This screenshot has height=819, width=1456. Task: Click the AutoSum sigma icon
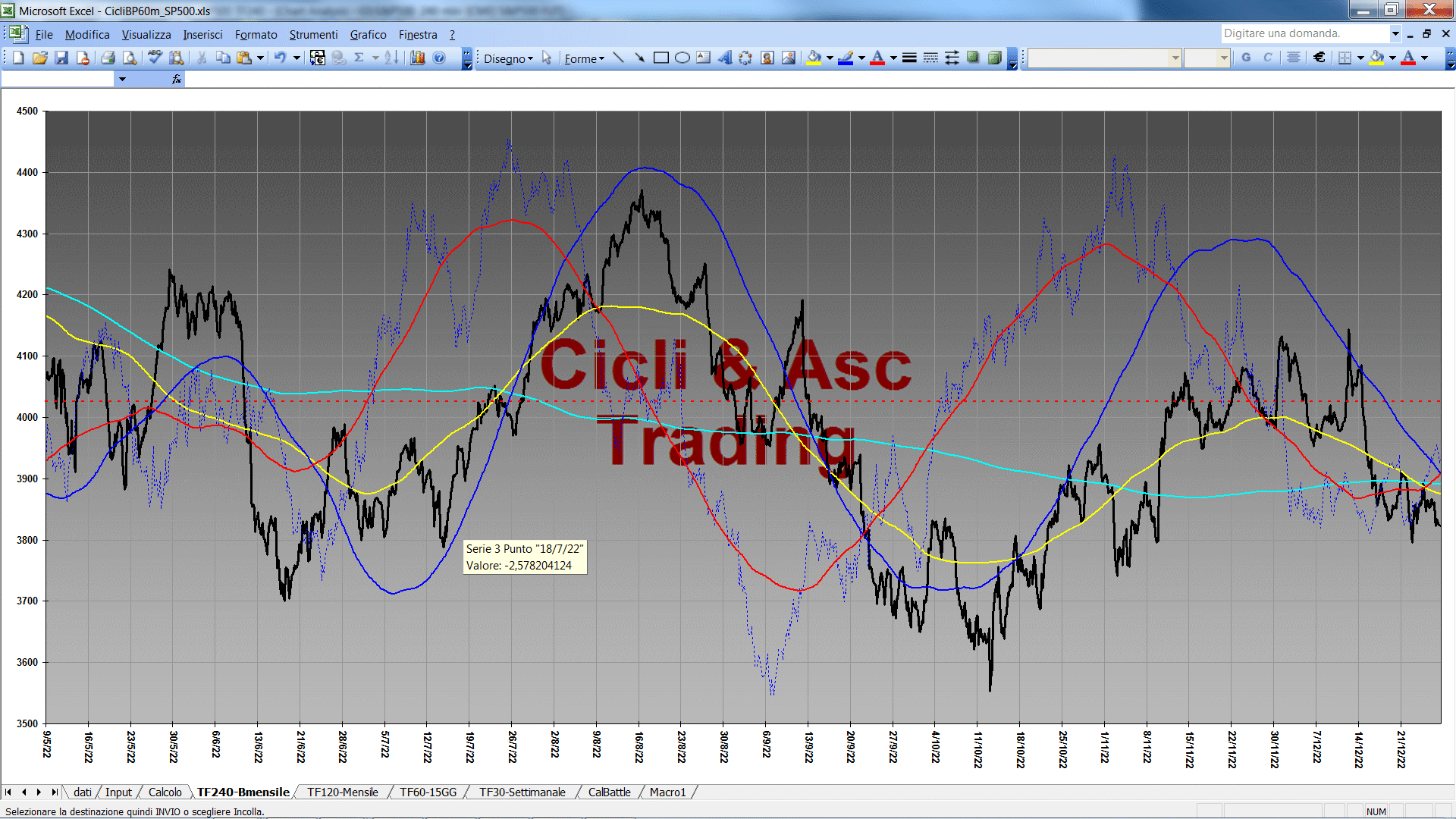(359, 58)
